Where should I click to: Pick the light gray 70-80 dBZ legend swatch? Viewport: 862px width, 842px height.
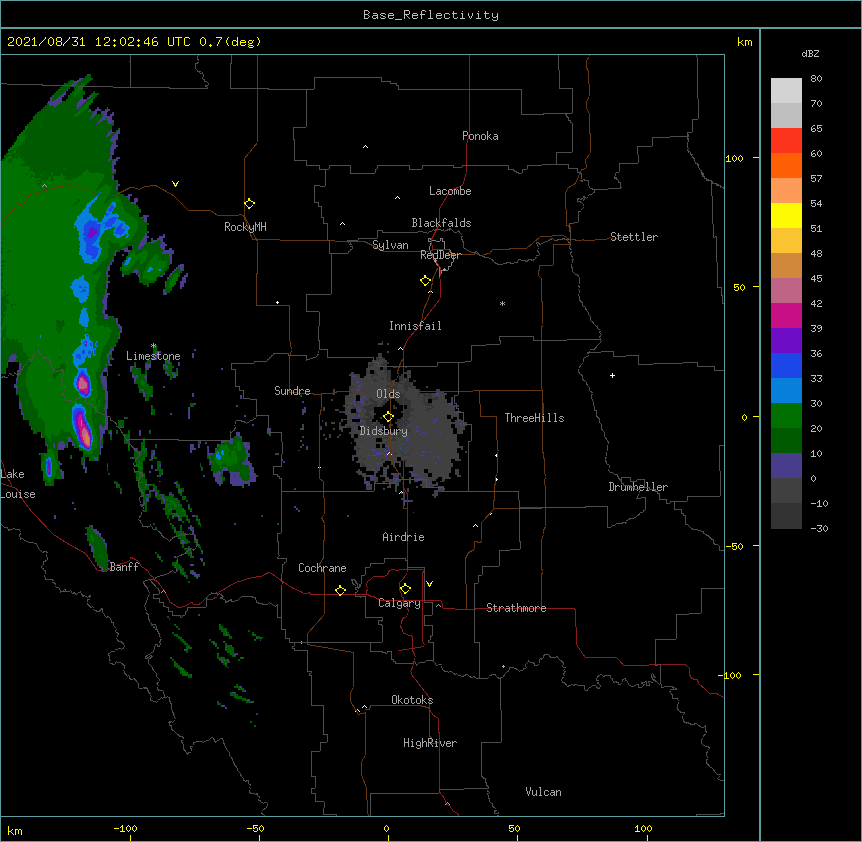pos(786,91)
